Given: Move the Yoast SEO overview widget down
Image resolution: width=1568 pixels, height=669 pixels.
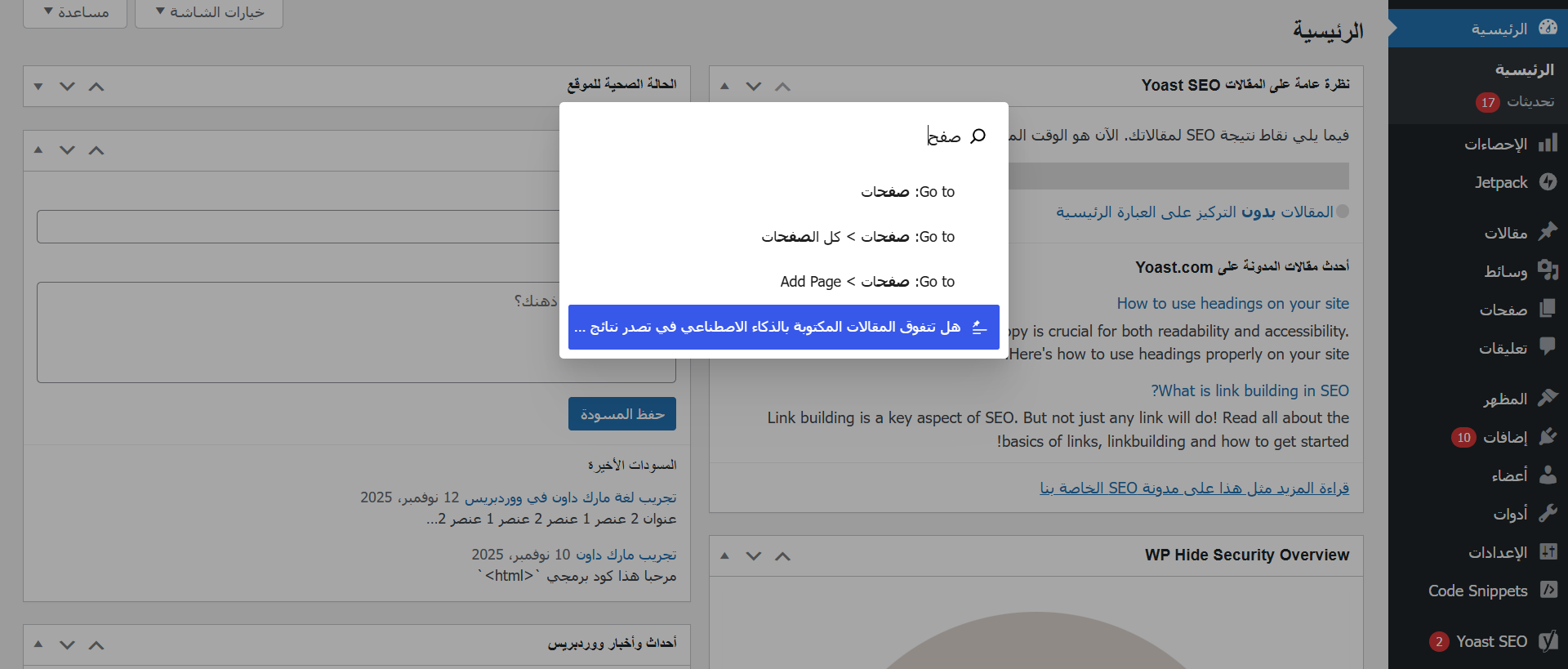Looking at the screenshot, I should tap(753, 86).
